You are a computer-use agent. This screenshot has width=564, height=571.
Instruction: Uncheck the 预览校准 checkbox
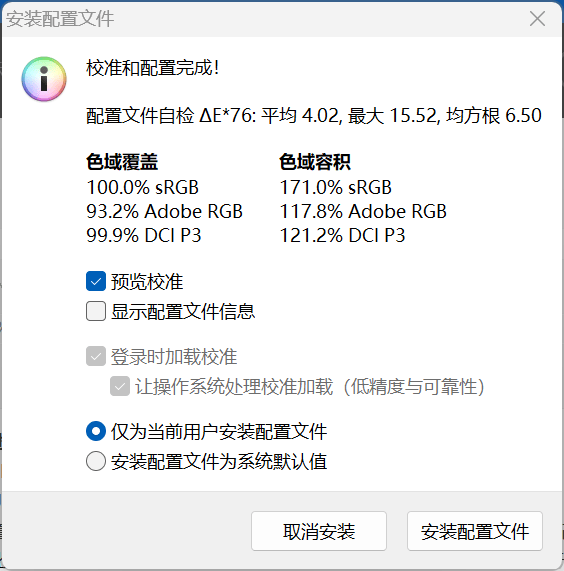pos(96,281)
